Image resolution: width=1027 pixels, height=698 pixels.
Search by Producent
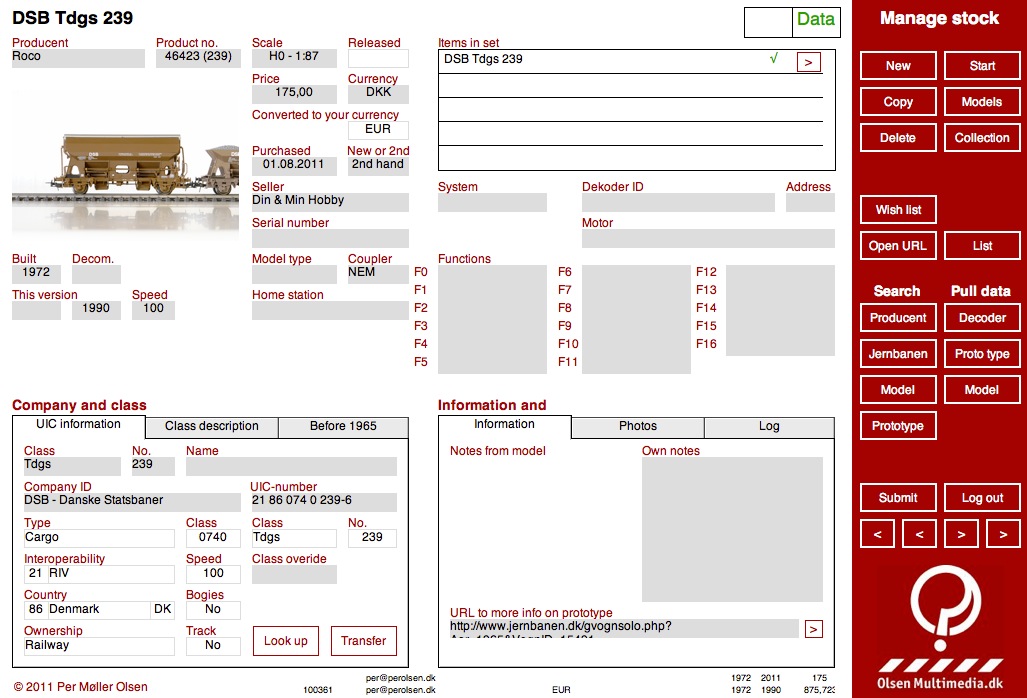pos(898,318)
